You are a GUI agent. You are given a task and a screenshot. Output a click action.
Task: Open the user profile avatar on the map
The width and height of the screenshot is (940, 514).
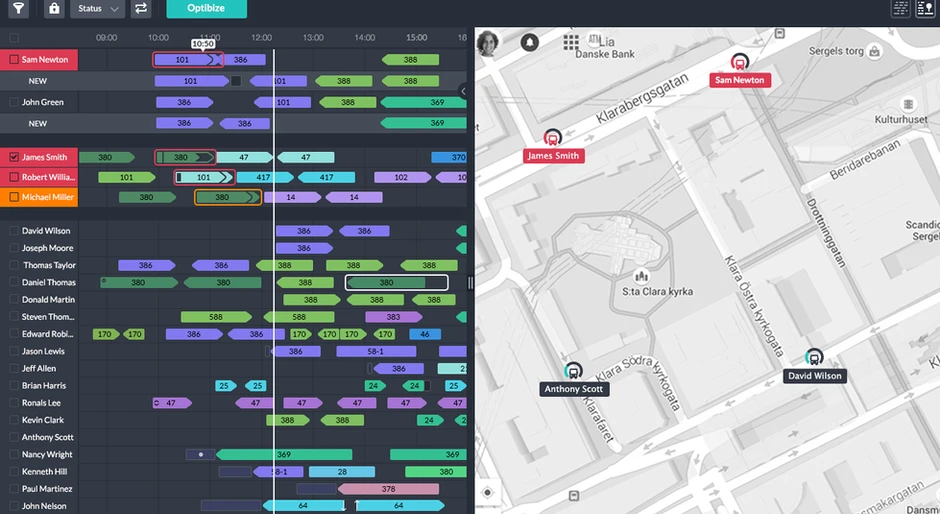pos(488,43)
